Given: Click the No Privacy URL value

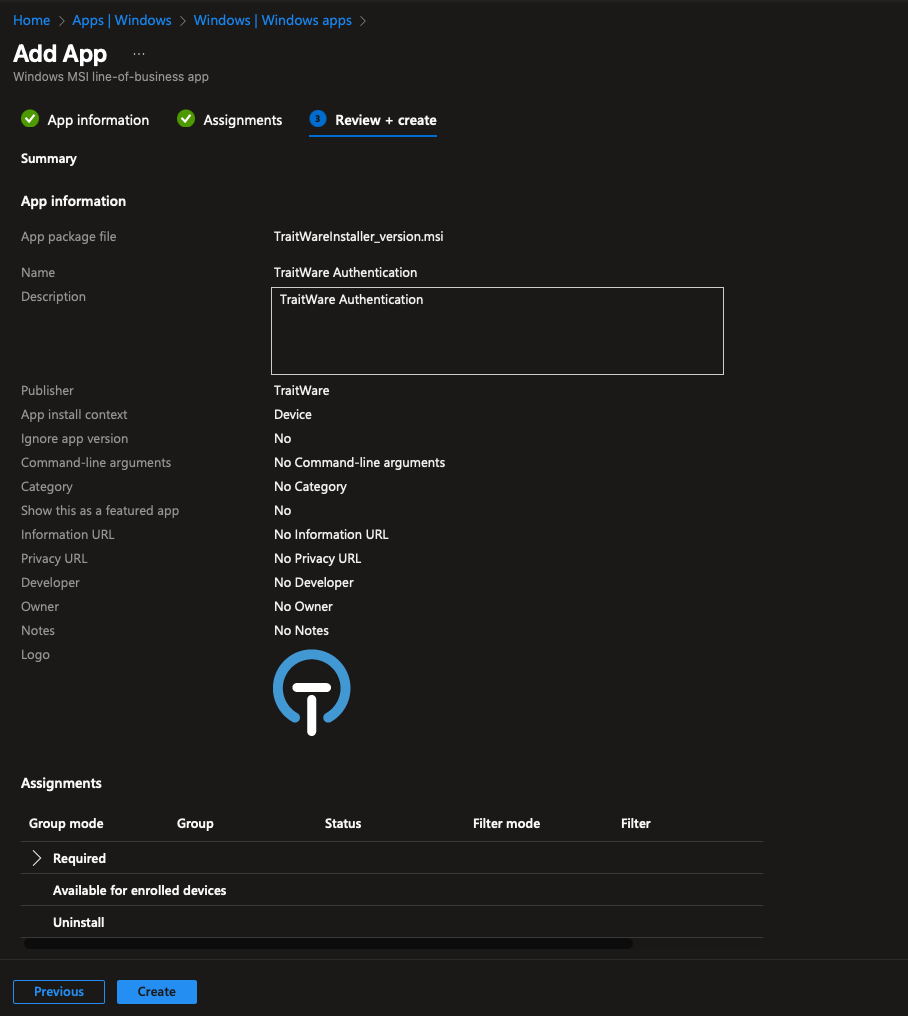Looking at the screenshot, I should tap(318, 558).
